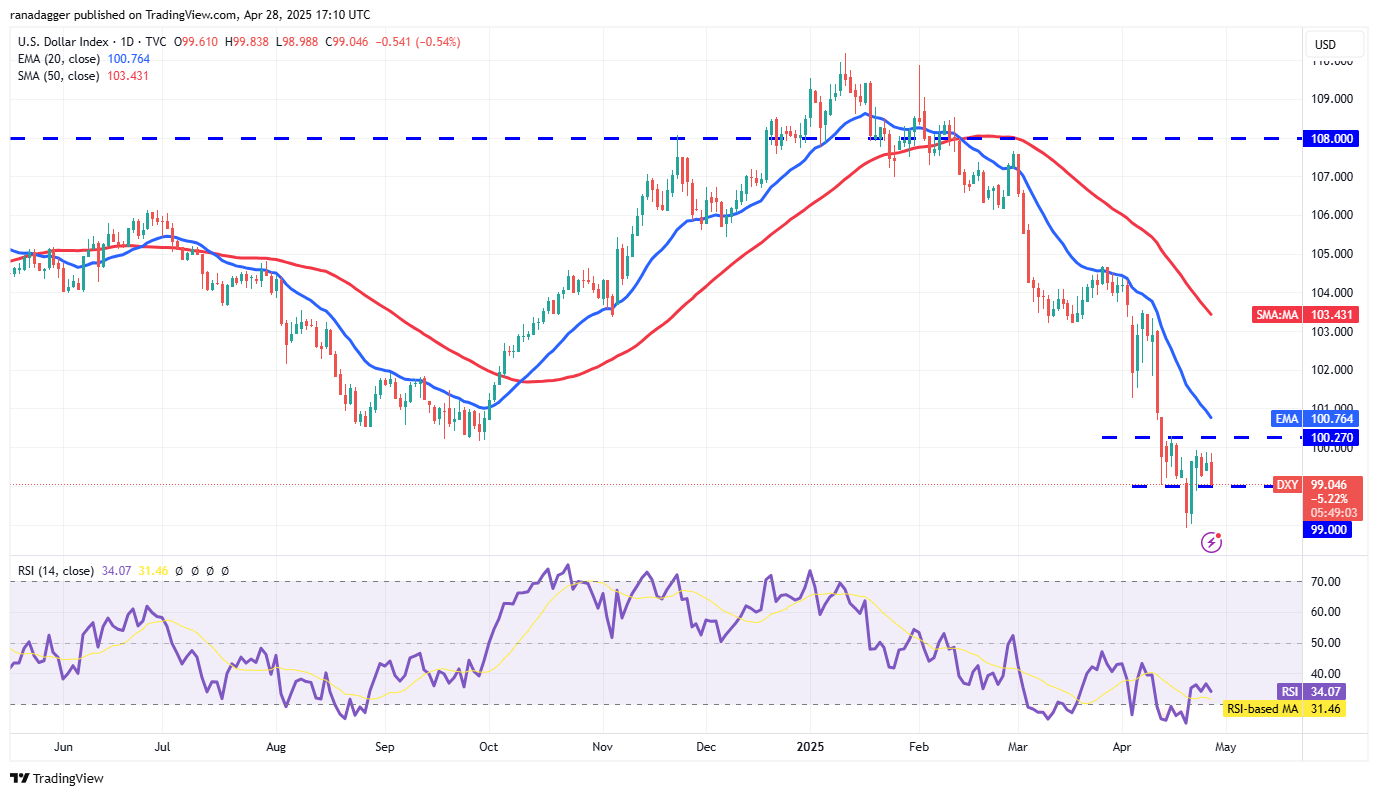Toggle the RSI (14, close) indicator legend
Viewport: 1378px width, 796px height.
(x=57, y=570)
